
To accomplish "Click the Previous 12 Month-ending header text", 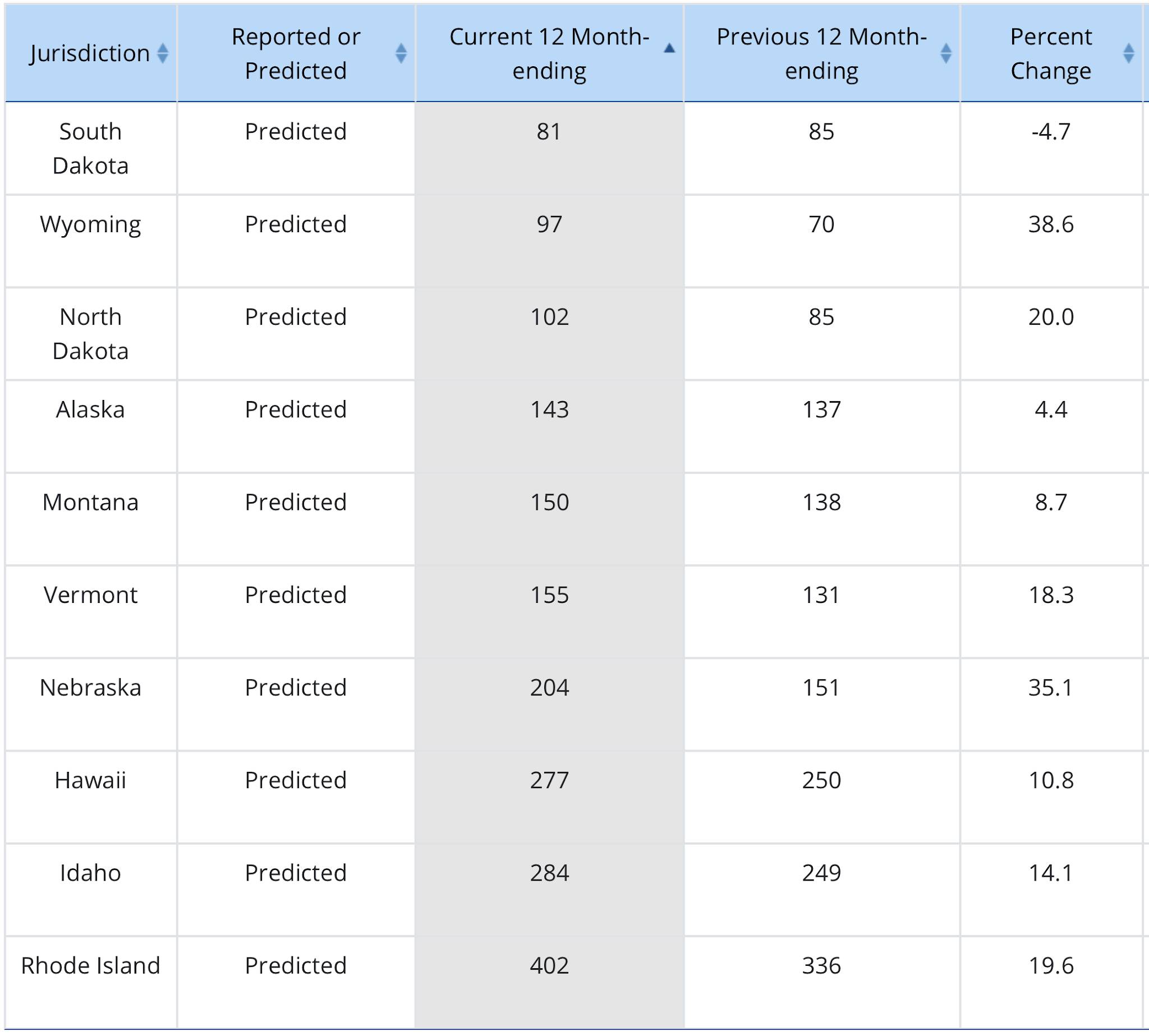I will pyautogui.click(x=821, y=53).
